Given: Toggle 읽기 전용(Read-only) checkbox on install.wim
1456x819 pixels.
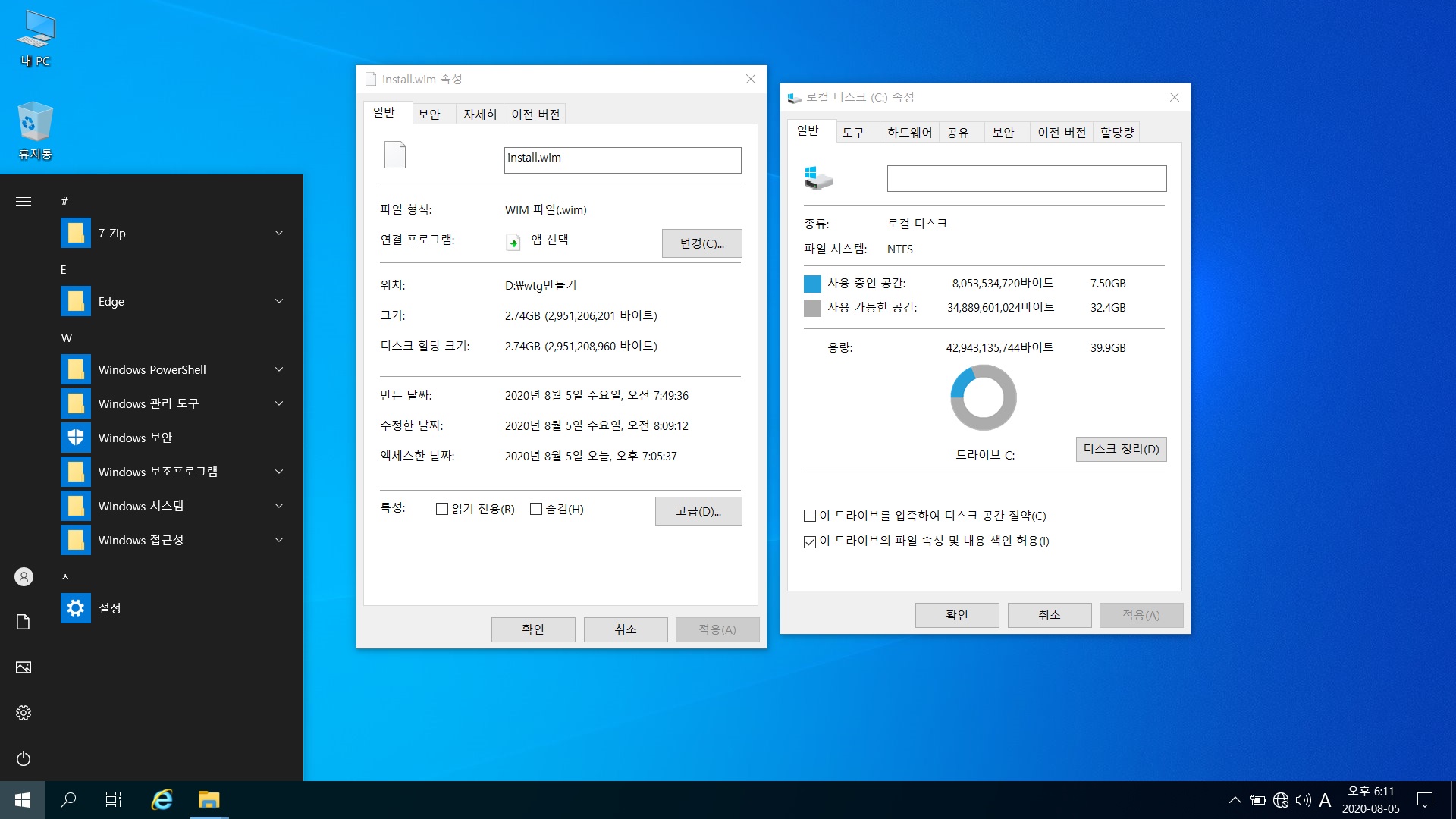Looking at the screenshot, I should (442, 509).
